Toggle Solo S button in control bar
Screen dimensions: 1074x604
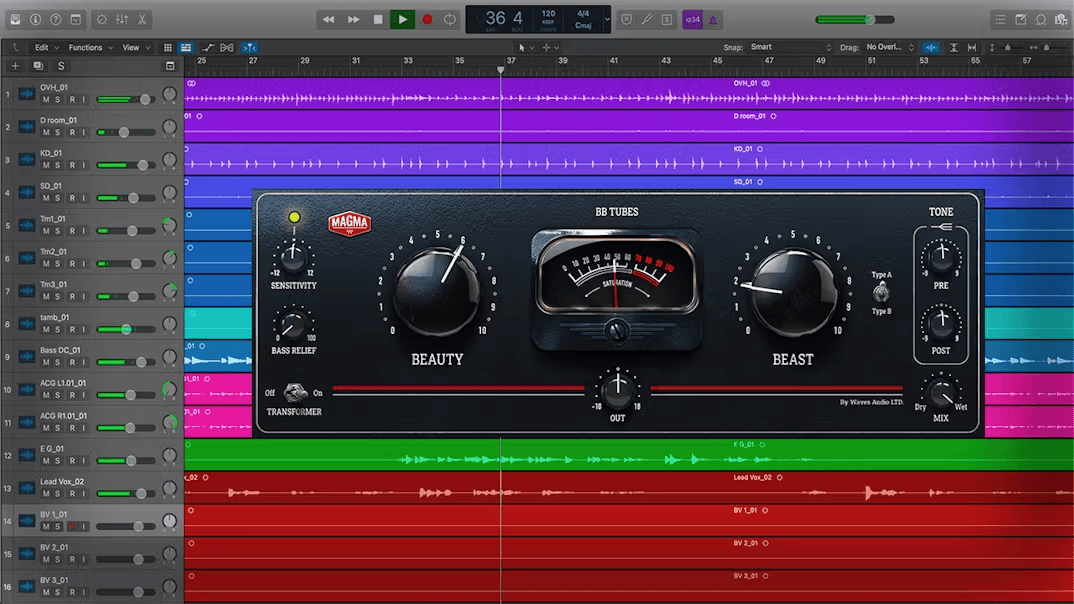(666, 20)
